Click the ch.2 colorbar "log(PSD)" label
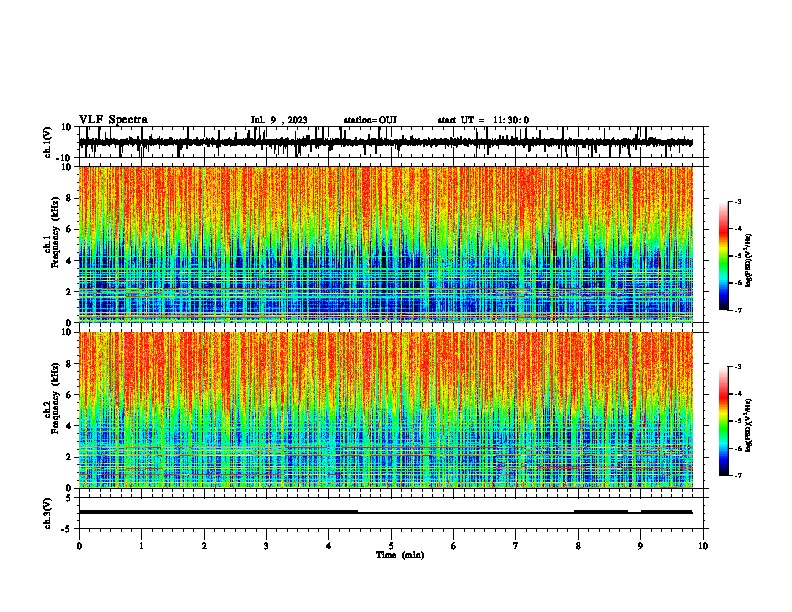The width and height of the screenshot is (792, 612). pyautogui.click(x=748, y=425)
